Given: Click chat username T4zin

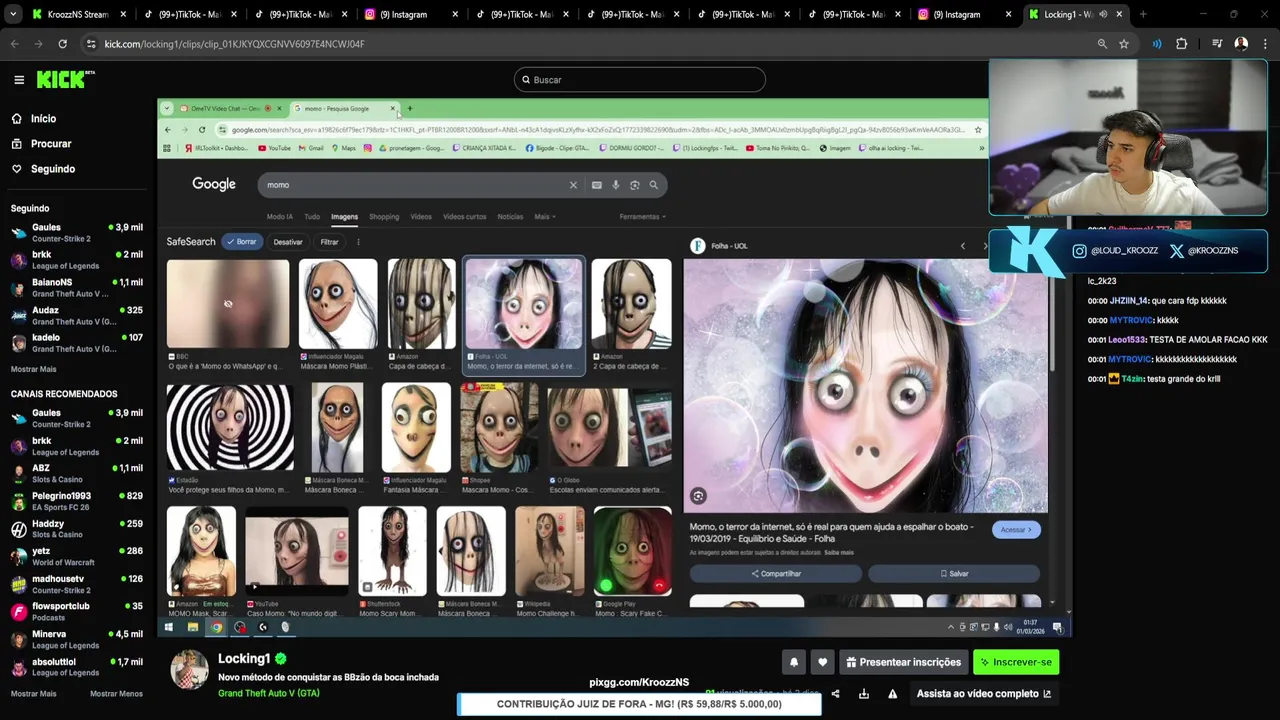Looking at the screenshot, I should (1132, 379).
